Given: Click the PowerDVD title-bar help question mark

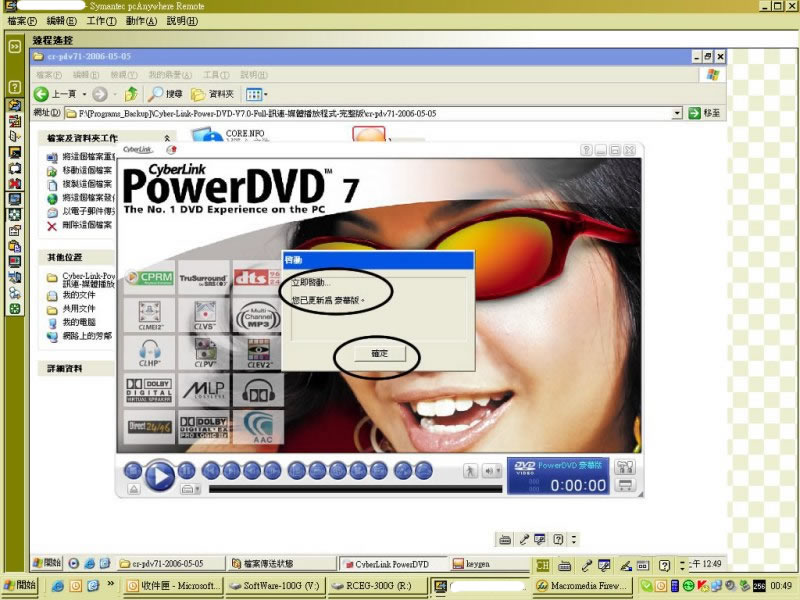Looking at the screenshot, I should point(586,150).
